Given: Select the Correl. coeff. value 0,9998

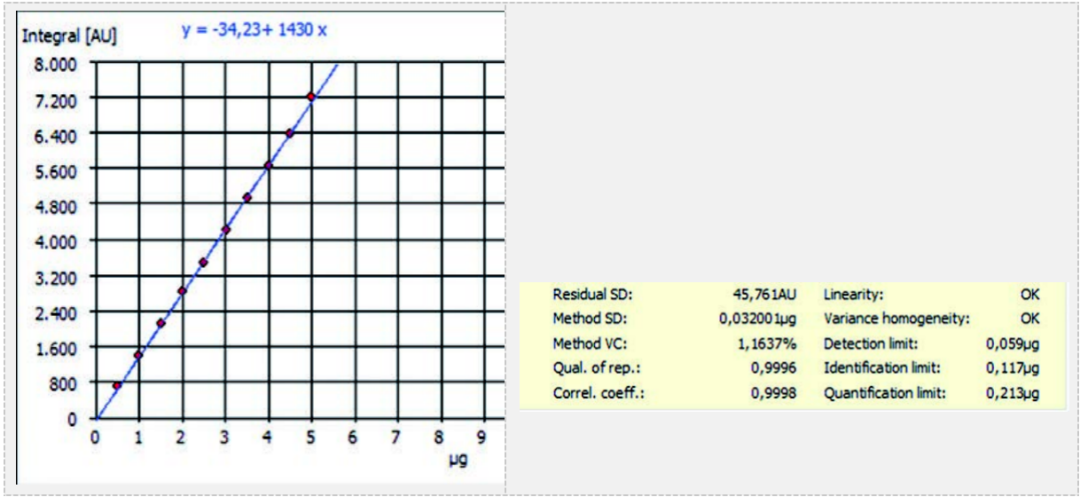Looking at the screenshot, I should click(773, 394).
